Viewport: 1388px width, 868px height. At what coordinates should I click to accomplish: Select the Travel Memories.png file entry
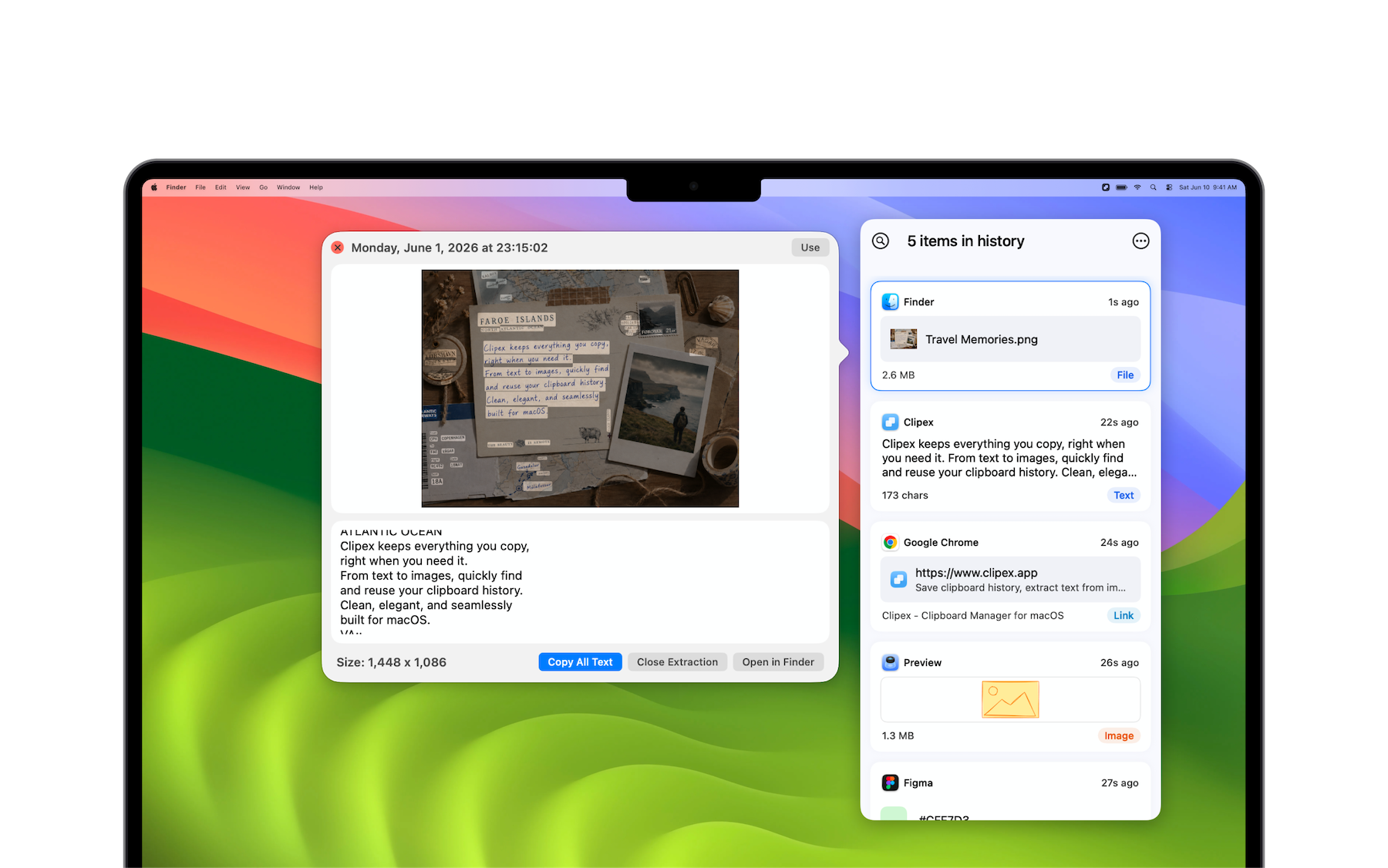1010,339
